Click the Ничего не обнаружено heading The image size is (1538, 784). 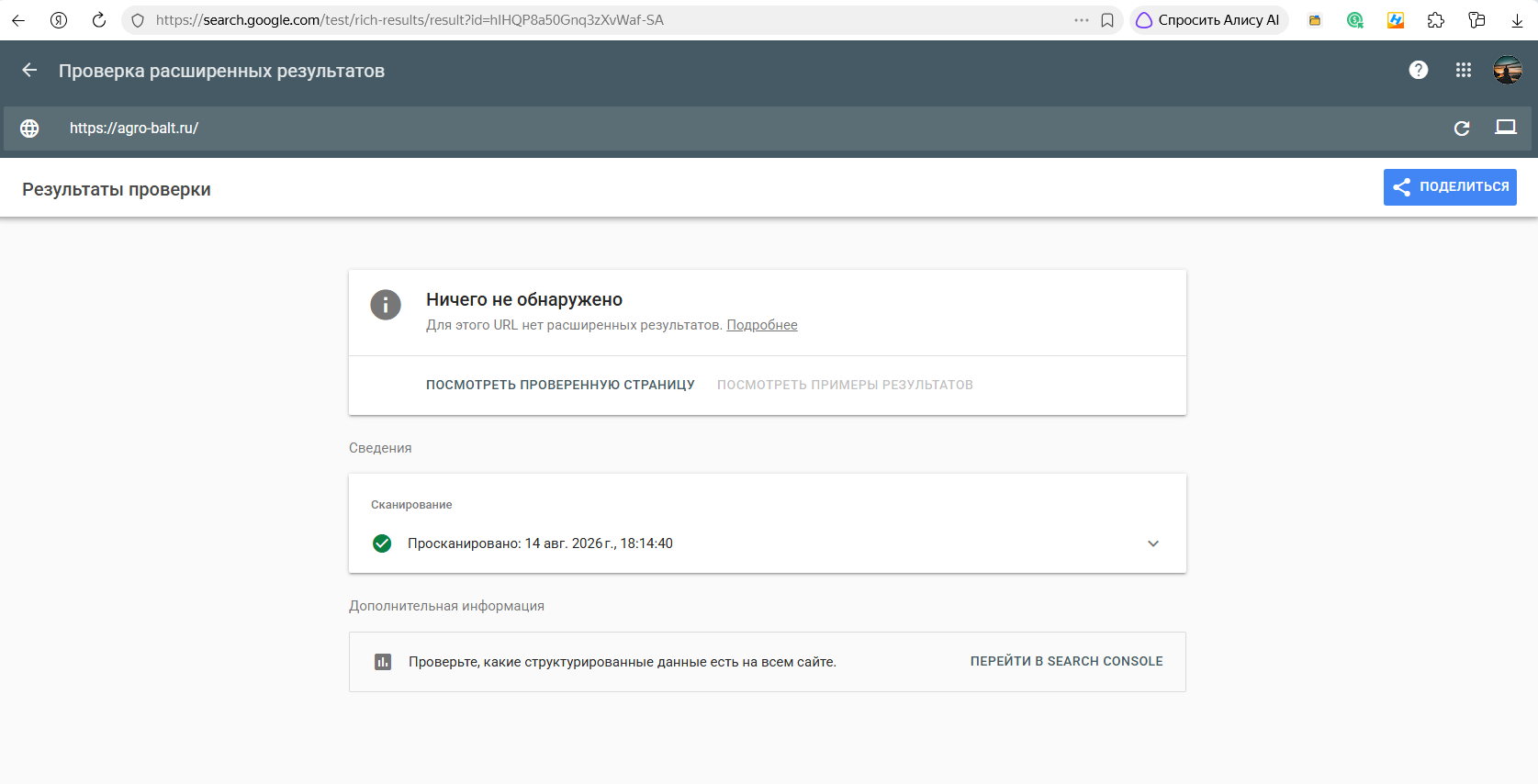[524, 299]
